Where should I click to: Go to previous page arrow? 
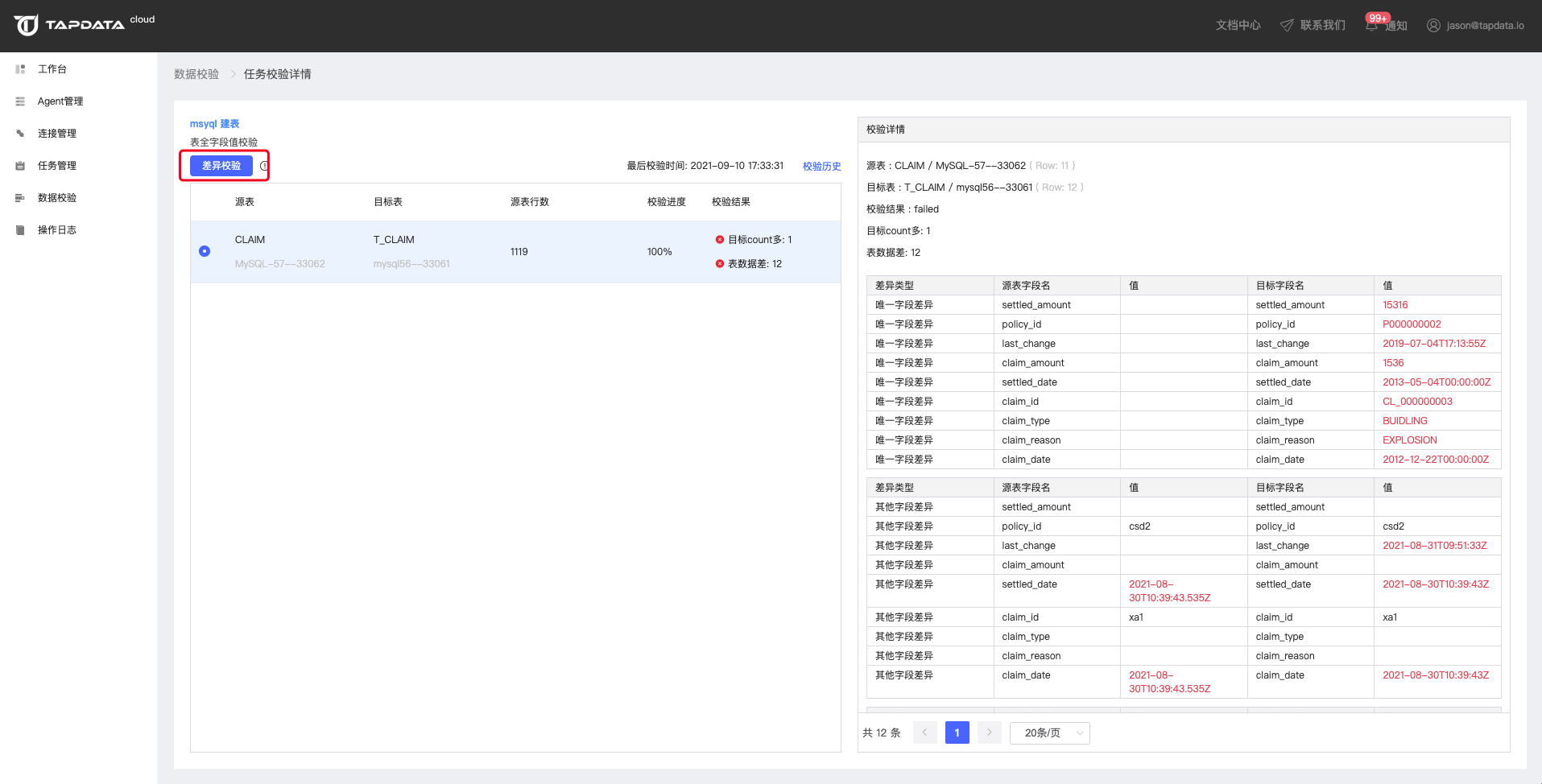tap(924, 732)
